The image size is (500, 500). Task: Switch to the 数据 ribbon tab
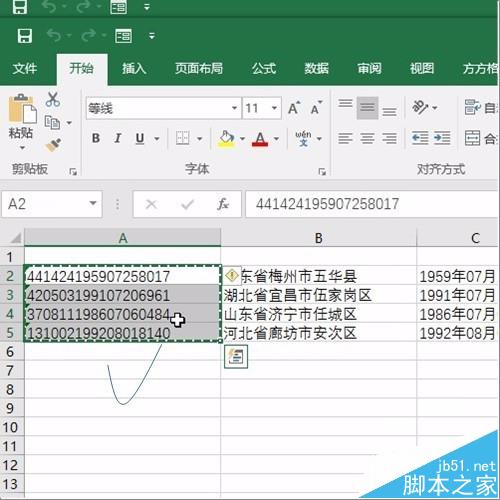[x=316, y=68]
